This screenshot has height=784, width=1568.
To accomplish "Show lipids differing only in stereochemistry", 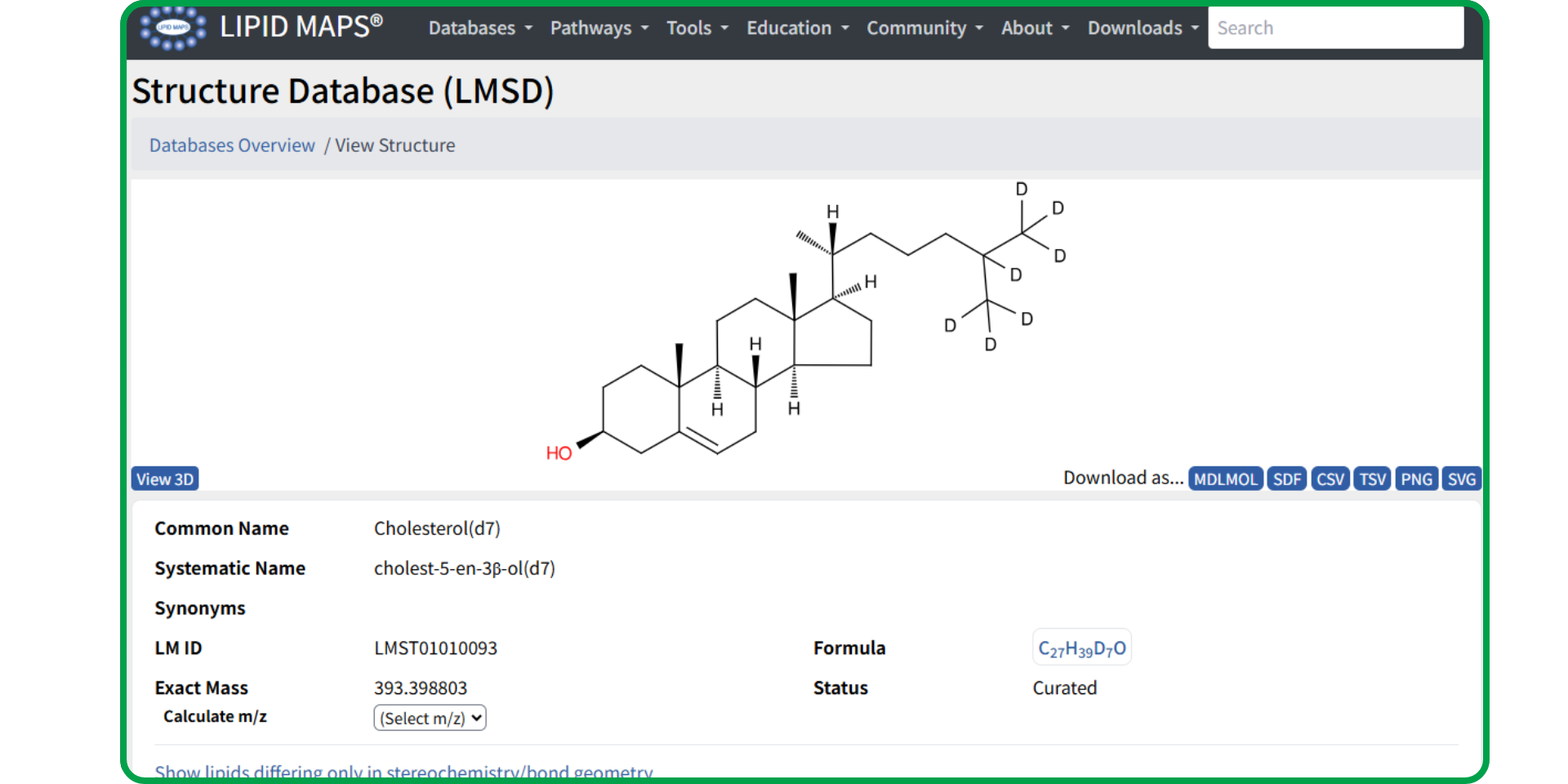I will [403, 771].
